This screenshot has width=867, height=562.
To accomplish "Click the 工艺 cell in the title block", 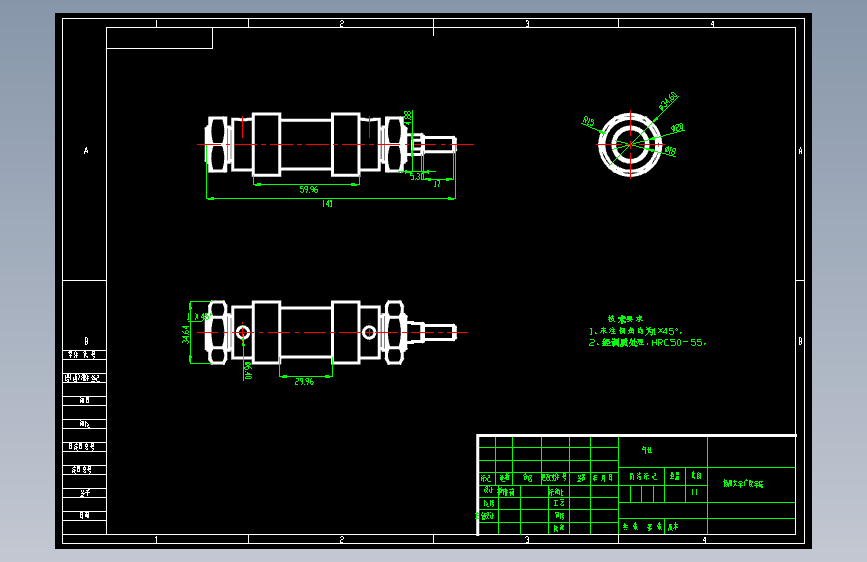I will (x=559, y=503).
